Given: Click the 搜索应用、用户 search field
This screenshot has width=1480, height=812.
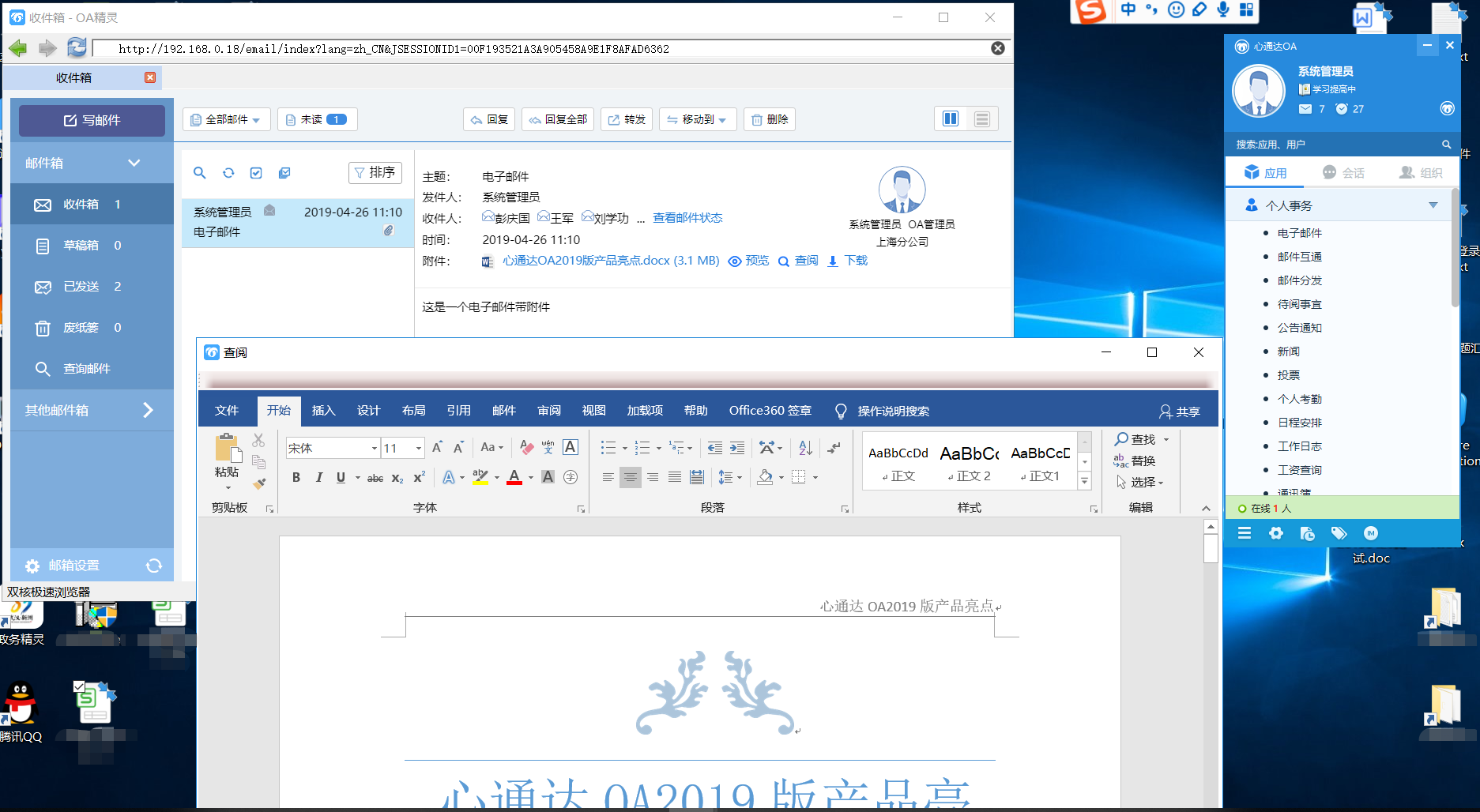Looking at the screenshot, I should point(1335,145).
